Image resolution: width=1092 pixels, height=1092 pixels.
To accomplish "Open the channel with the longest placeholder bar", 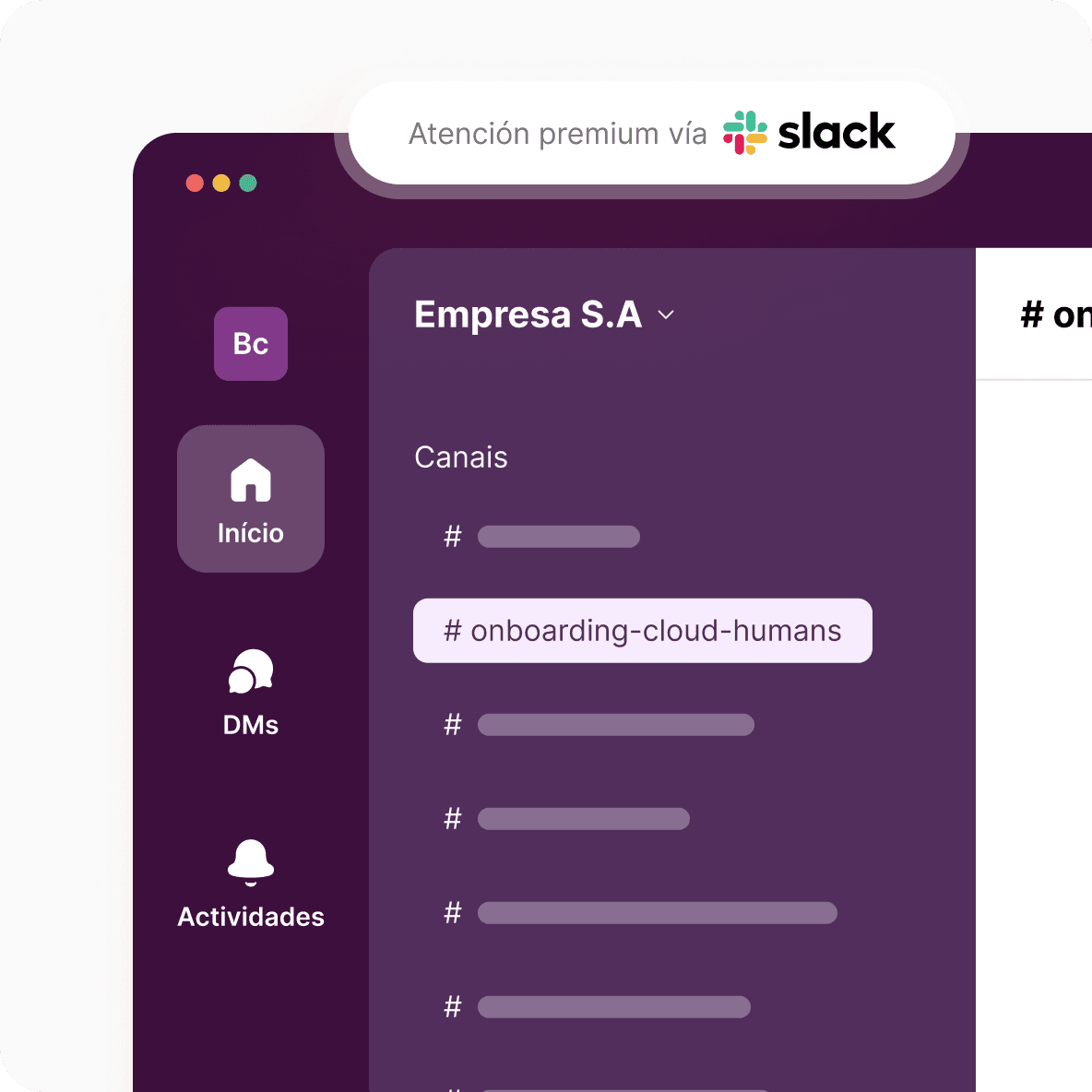I will click(x=640, y=912).
